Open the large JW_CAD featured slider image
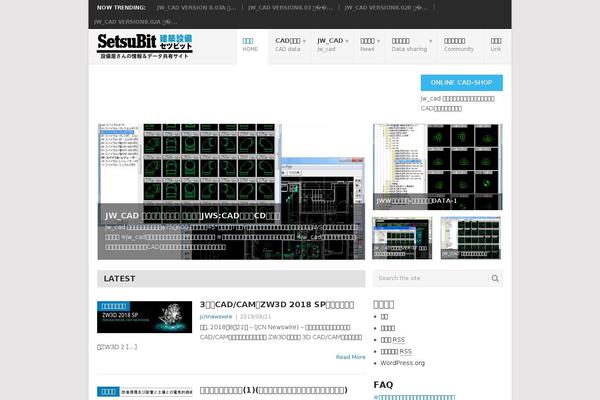 [x=231, y=191]
